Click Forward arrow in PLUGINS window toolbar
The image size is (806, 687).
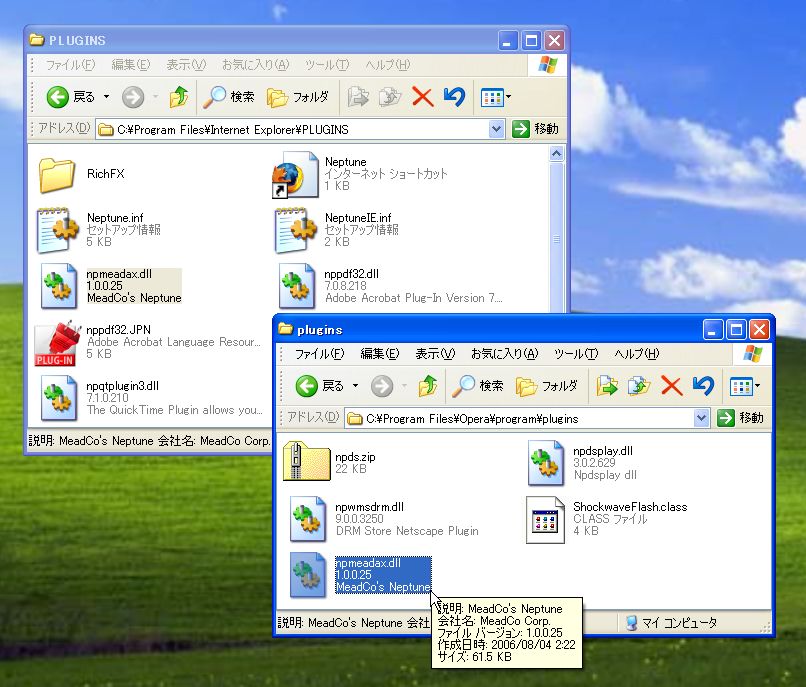point(133,97)
